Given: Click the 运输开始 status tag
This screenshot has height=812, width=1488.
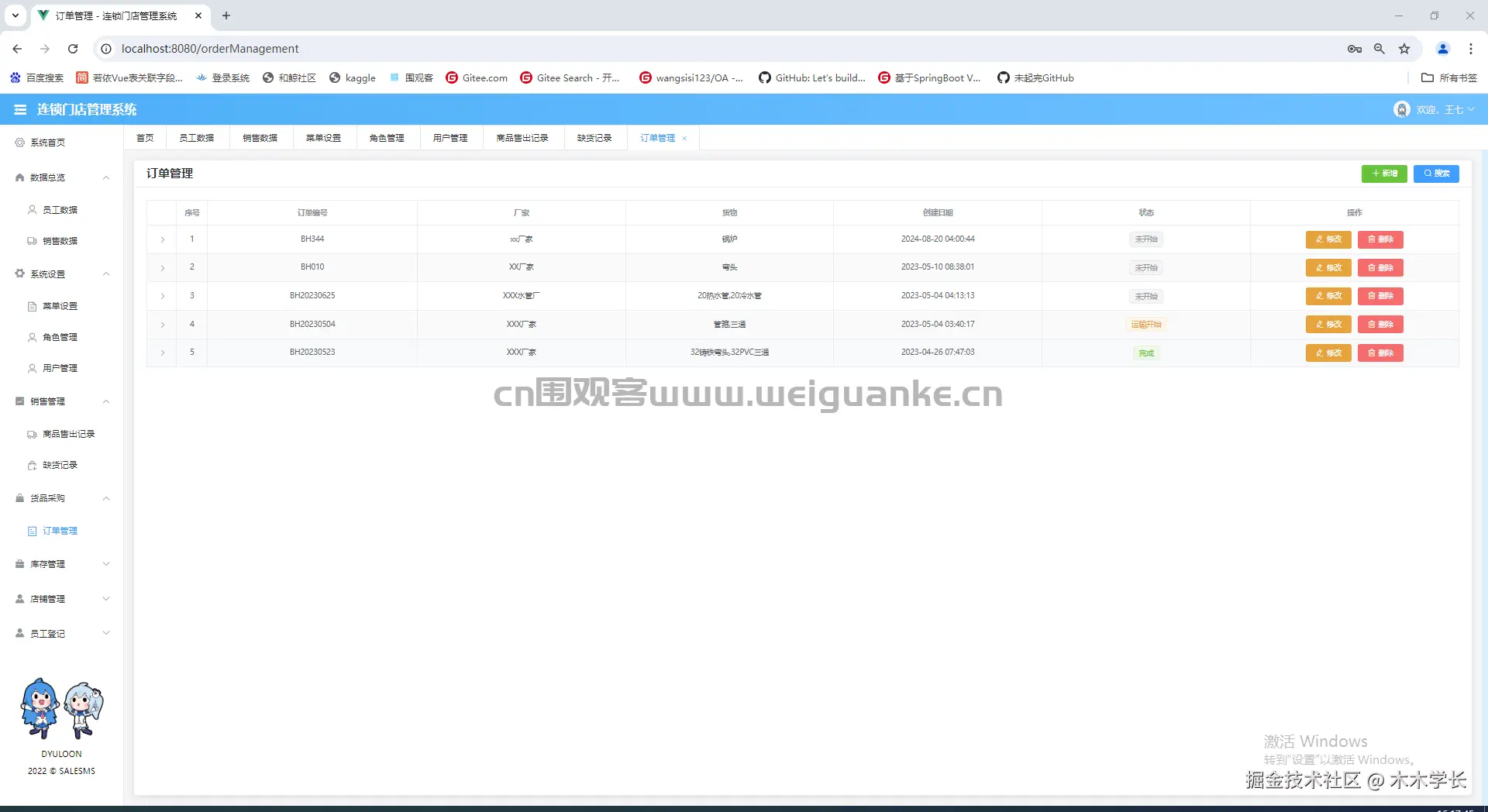Looking at the screenshot, I should tap(1146, 325).
